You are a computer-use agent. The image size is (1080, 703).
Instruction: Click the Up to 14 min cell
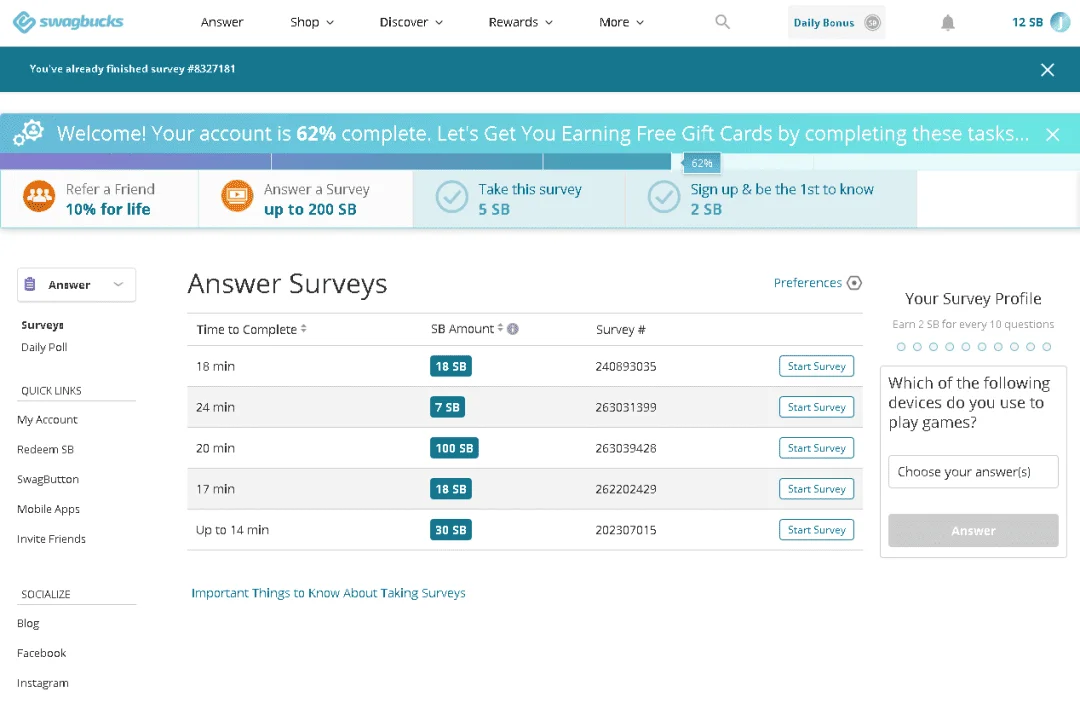(x=232, y=530)
